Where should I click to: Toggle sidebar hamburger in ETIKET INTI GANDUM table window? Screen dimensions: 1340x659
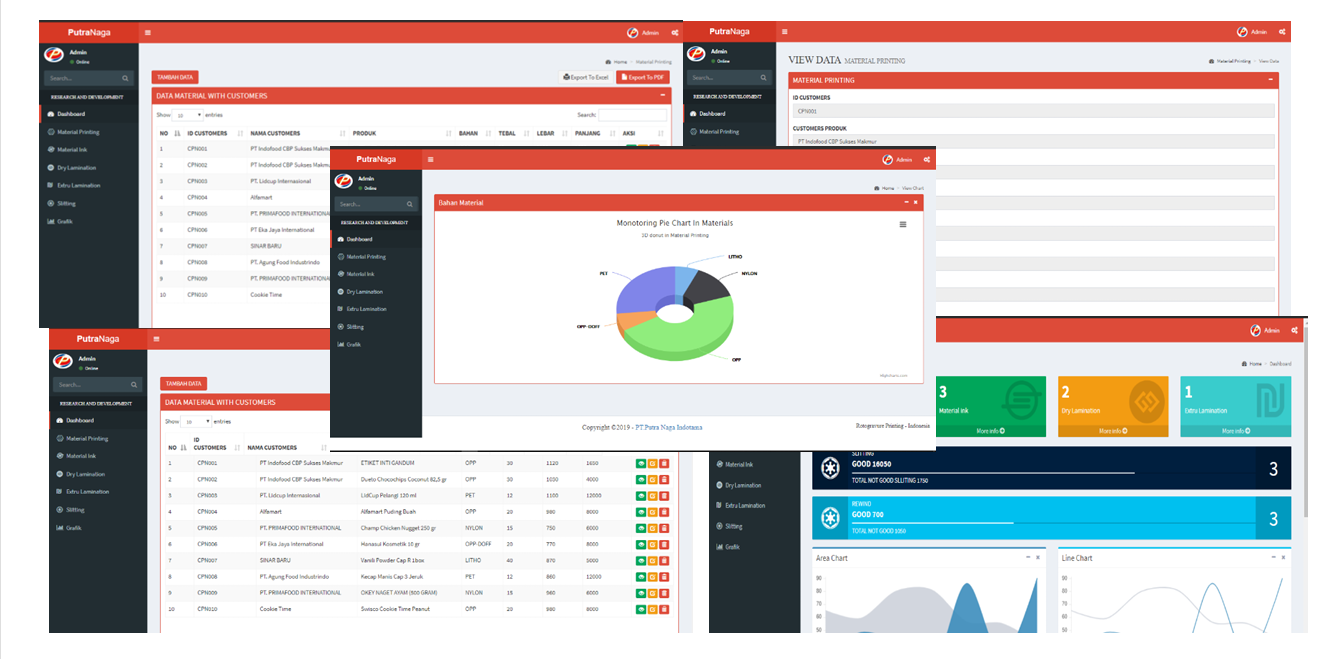(156, 339)
